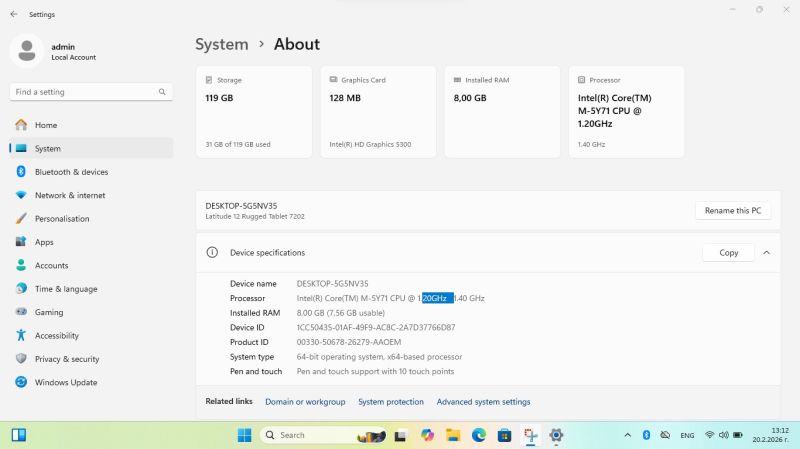The height and width of the screenshot is (449, 800).
Task: Go to Network & internet section
Action: pyautogui.click(x=69, y=195)
